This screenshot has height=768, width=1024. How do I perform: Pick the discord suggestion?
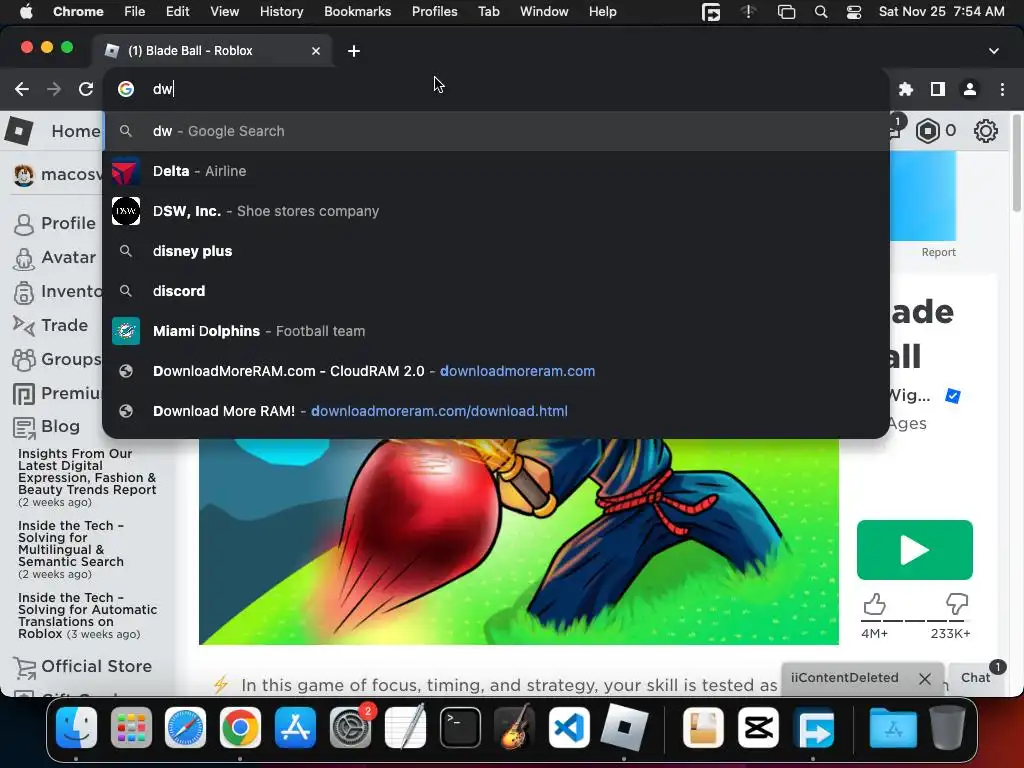tap(496, 291)
